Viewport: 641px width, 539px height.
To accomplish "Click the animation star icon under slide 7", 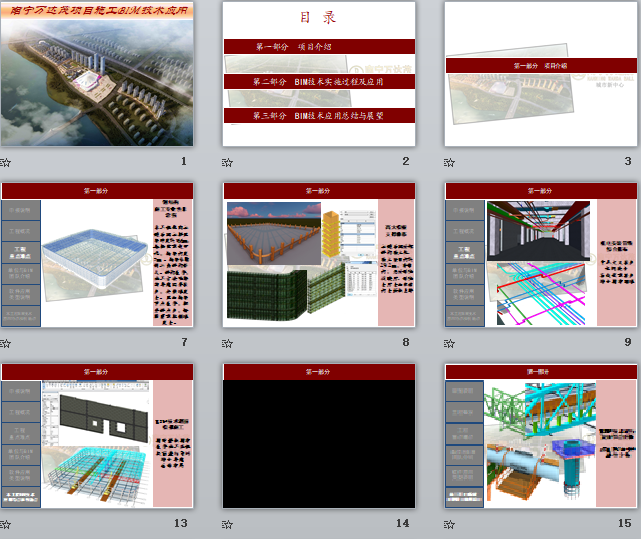I will 5,344.
